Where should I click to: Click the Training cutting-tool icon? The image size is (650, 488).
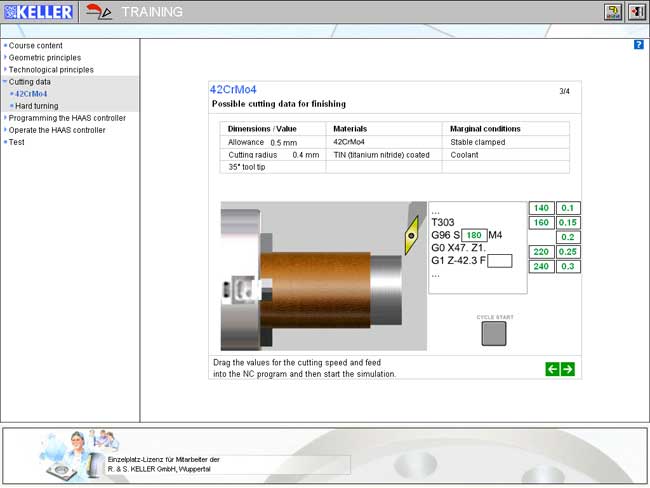[x=99, y=12]
